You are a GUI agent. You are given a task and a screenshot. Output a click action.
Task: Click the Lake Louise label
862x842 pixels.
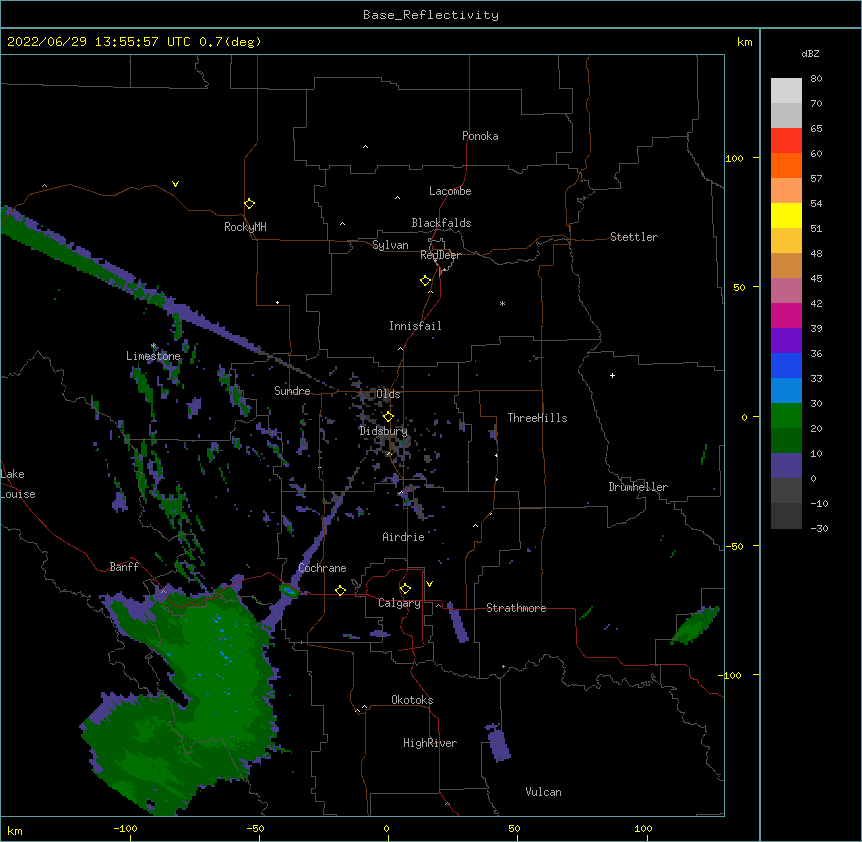coord(18,484)
